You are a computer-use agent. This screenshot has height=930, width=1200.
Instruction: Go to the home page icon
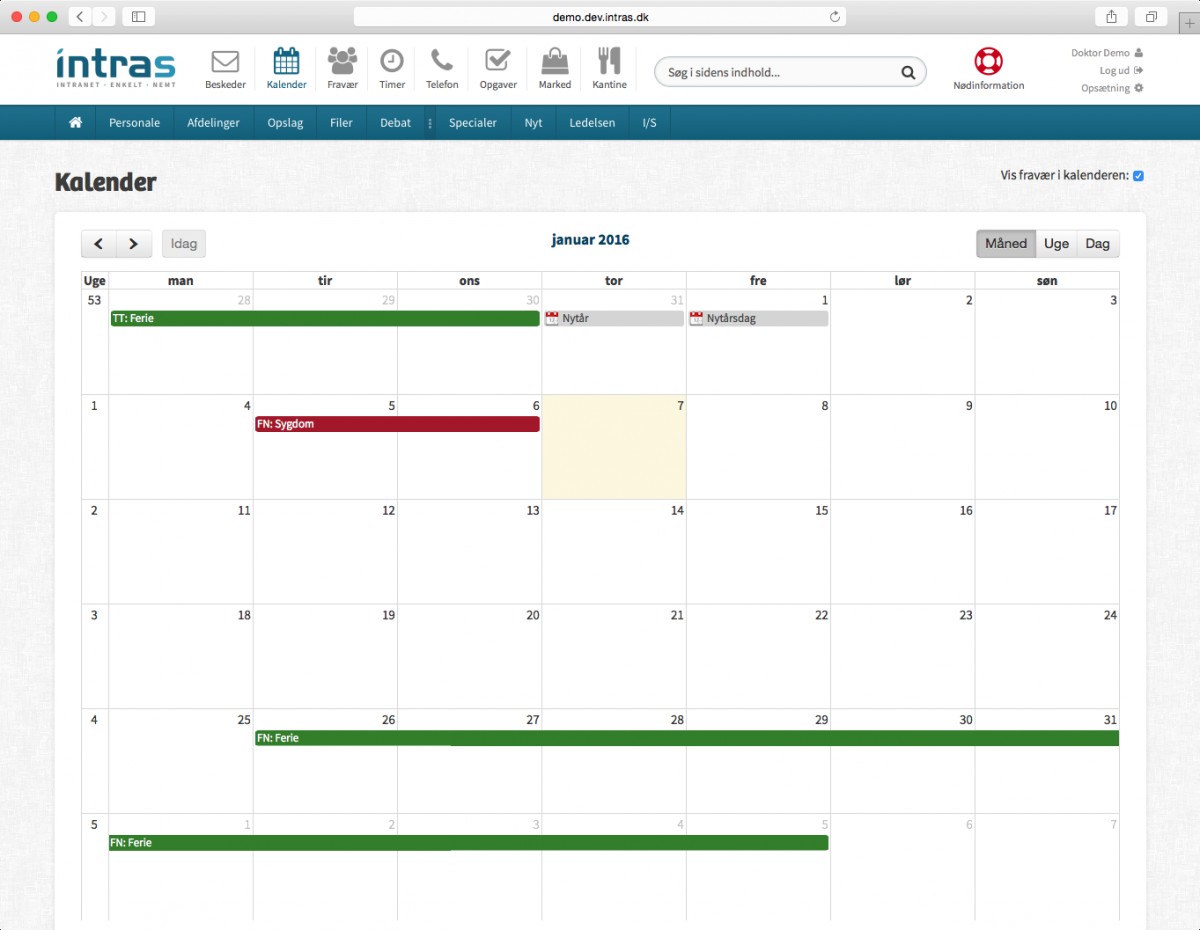75,123
